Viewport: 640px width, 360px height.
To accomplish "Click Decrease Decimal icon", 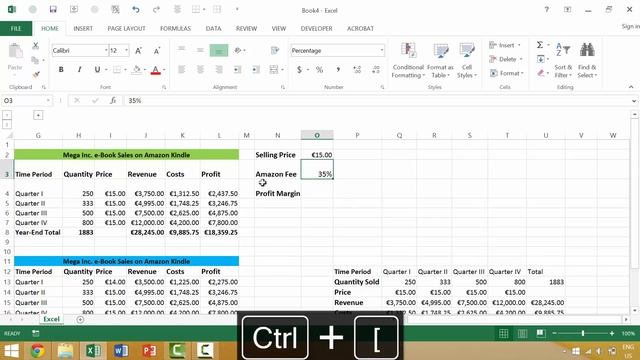I will coord(376,70).
